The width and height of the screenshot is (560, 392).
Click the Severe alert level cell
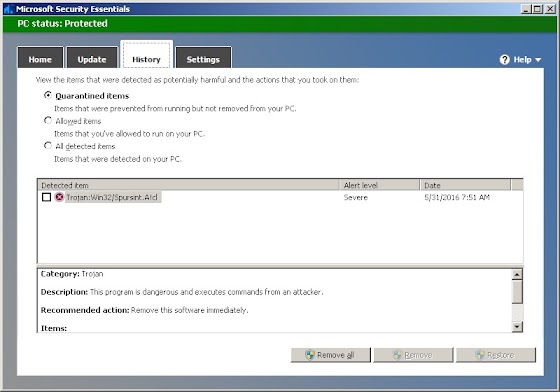pos(356,197)
